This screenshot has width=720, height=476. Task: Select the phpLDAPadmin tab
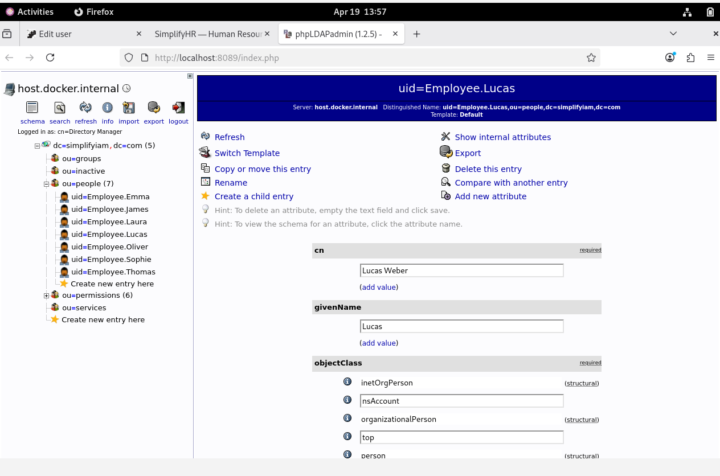click(341, 34)
